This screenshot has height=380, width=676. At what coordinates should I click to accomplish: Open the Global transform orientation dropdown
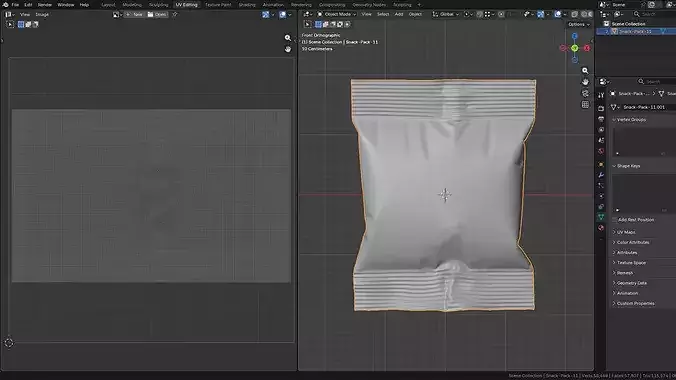point(446,14)
